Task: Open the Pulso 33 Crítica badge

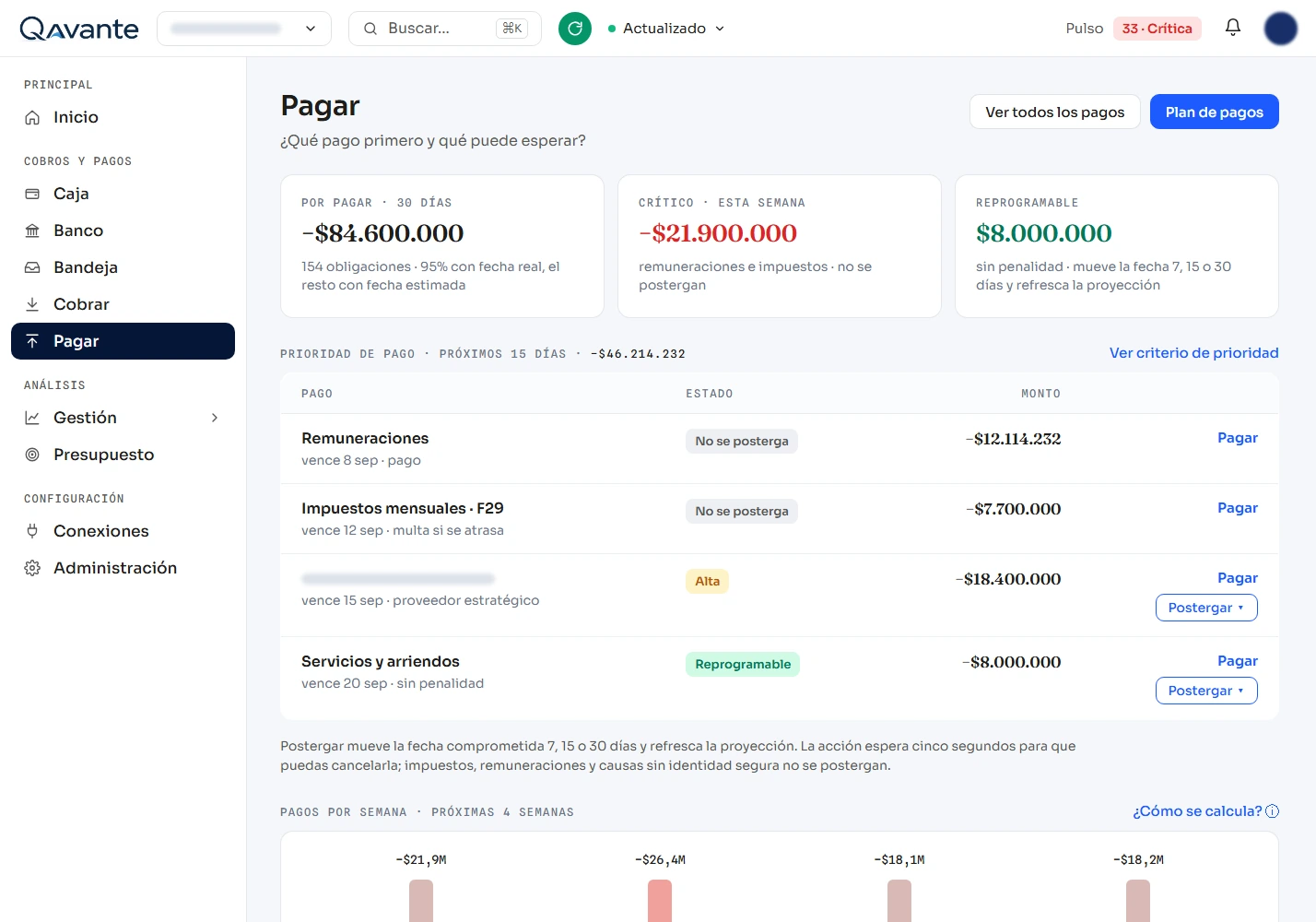Action: coord(1157,29)
